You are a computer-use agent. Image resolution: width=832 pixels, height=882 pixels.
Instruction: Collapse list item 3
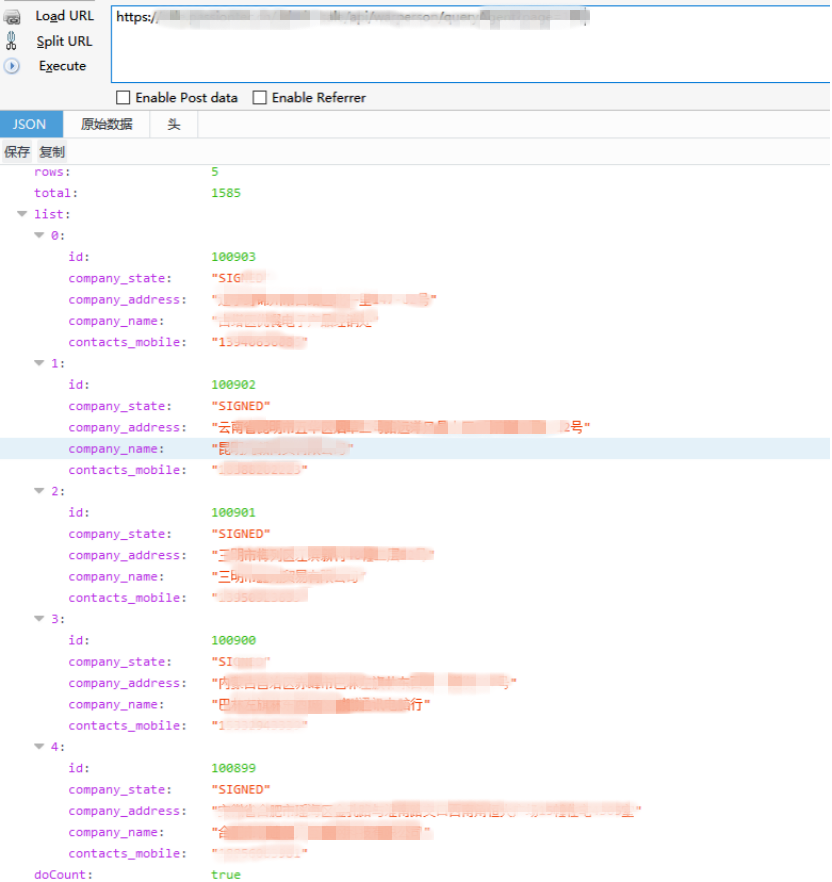(39, 618)
